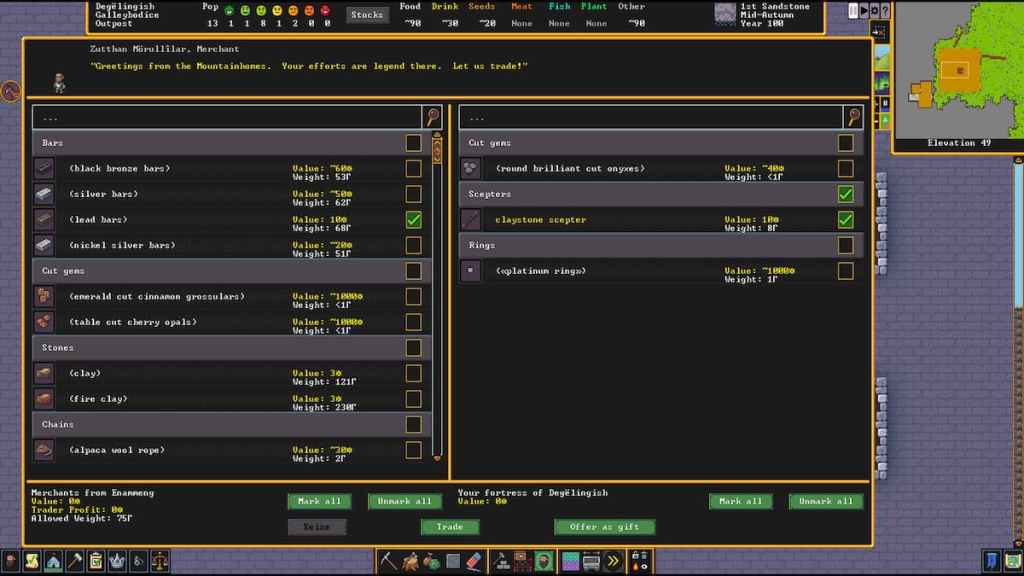Screen dimensions: 1024x576
Task: Check the platinum rings checkbox
Action: pyautogui.click(x=846, y=271)
